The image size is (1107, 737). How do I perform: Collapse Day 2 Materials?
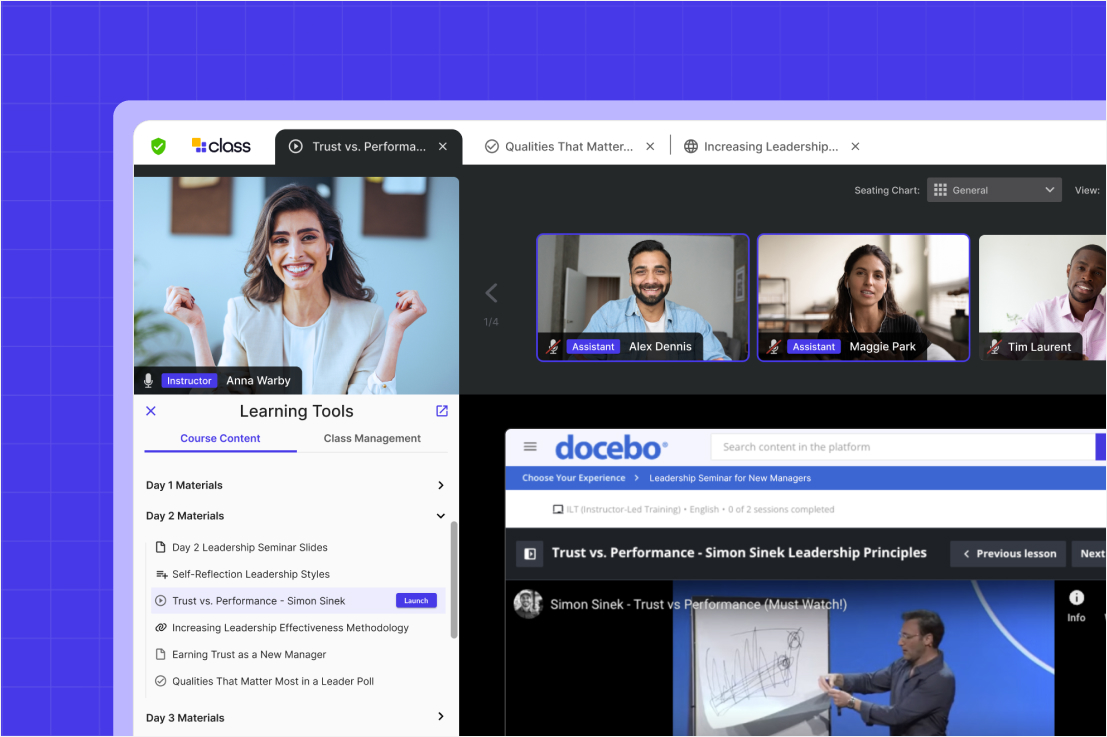click(x=440, y=515)
